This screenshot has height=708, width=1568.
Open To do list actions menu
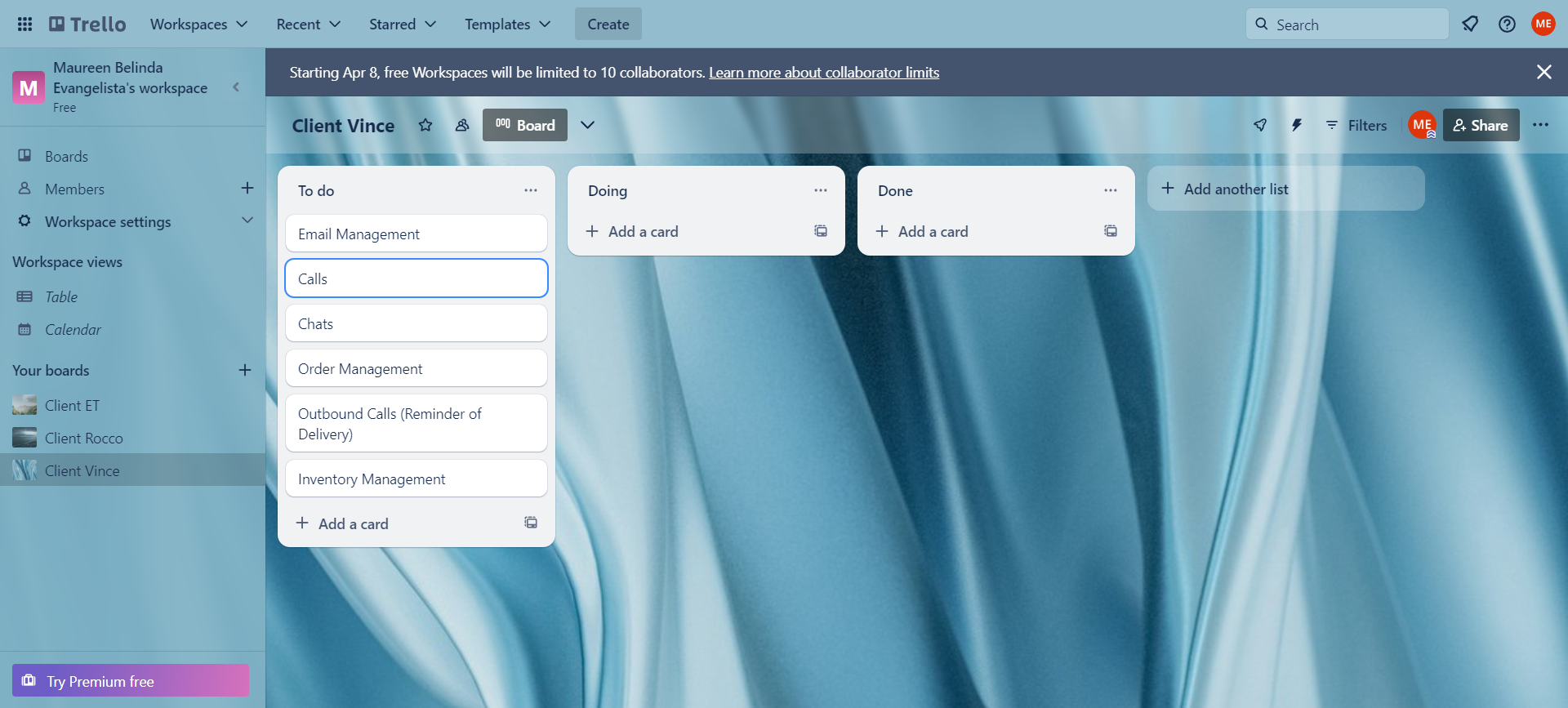click(x=531, y=190)
